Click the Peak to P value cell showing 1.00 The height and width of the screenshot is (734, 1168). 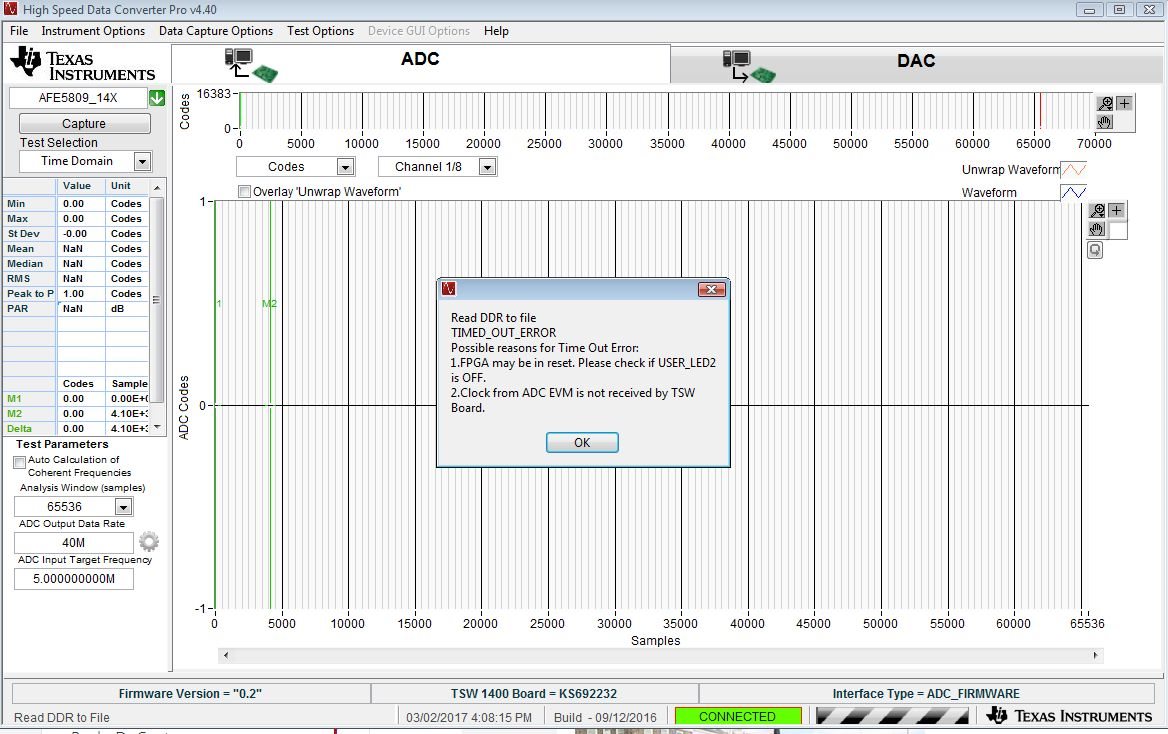point(81,294)
